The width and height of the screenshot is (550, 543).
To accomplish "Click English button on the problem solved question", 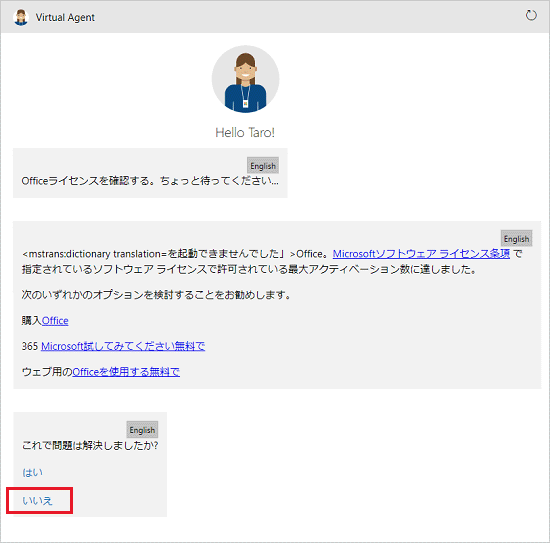I will [142, 430].
